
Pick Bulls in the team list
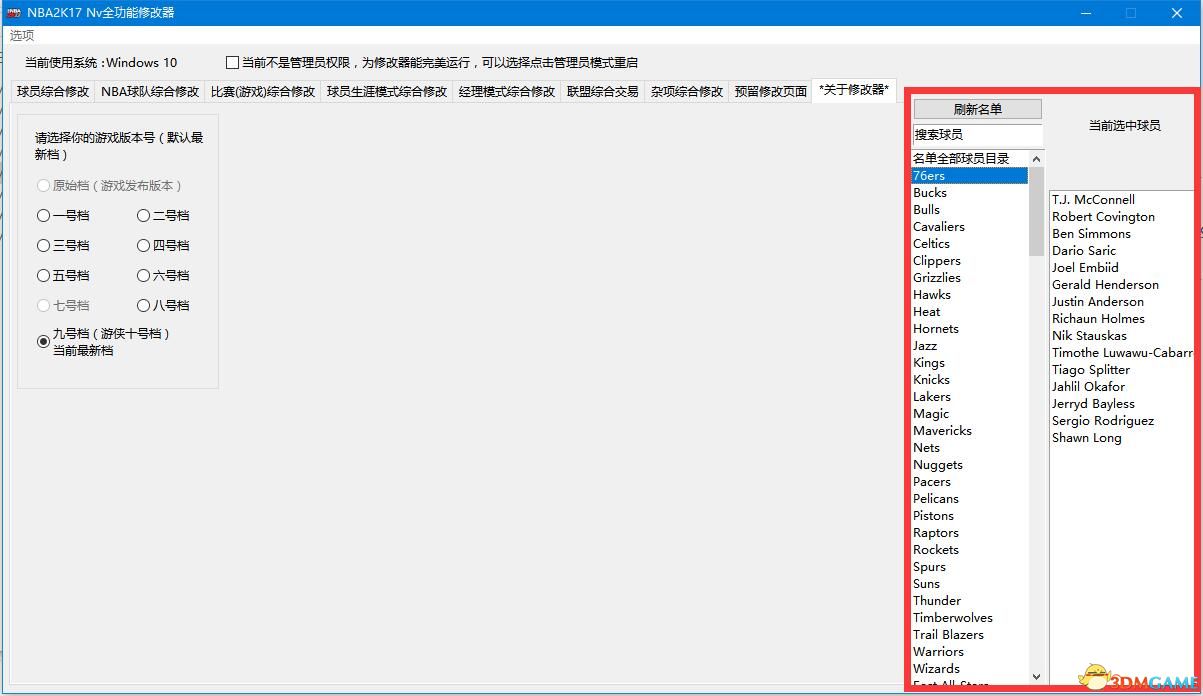pyautogui.click(x=969, y=210)
